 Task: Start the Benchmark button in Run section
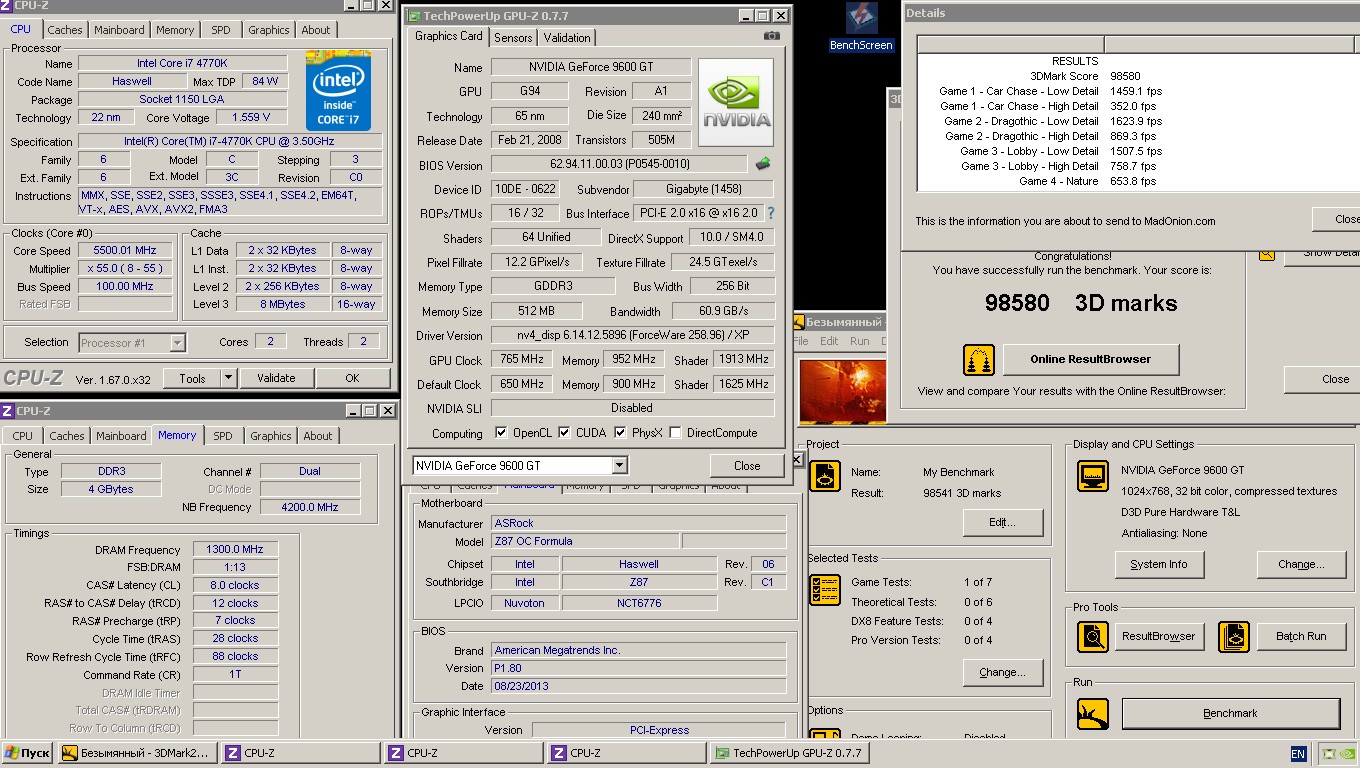(1230, 713)
